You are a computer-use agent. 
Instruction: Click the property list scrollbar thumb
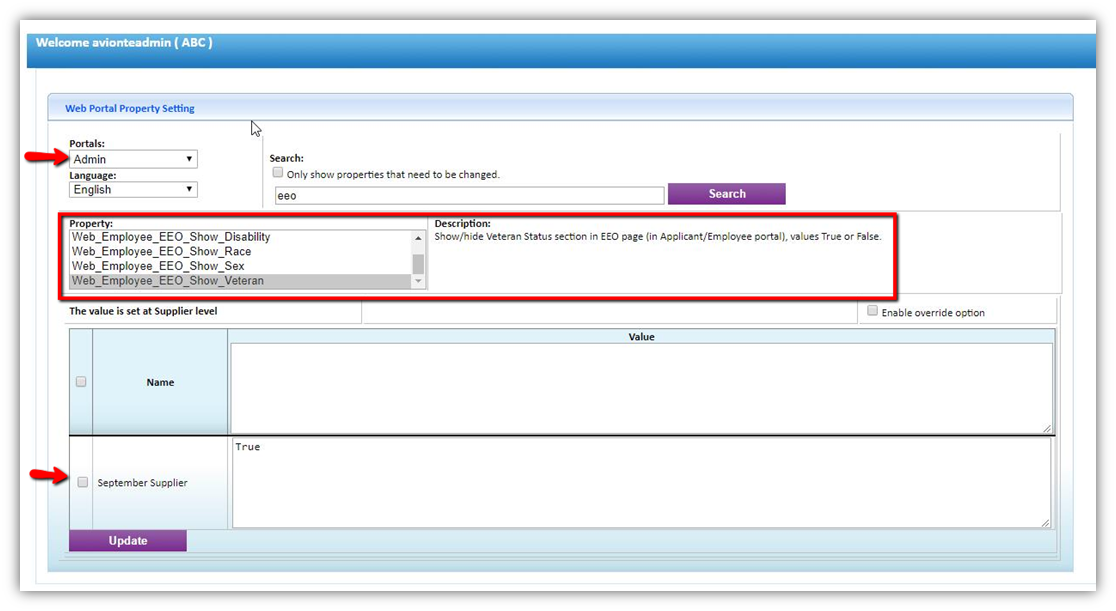coord(418,263)
